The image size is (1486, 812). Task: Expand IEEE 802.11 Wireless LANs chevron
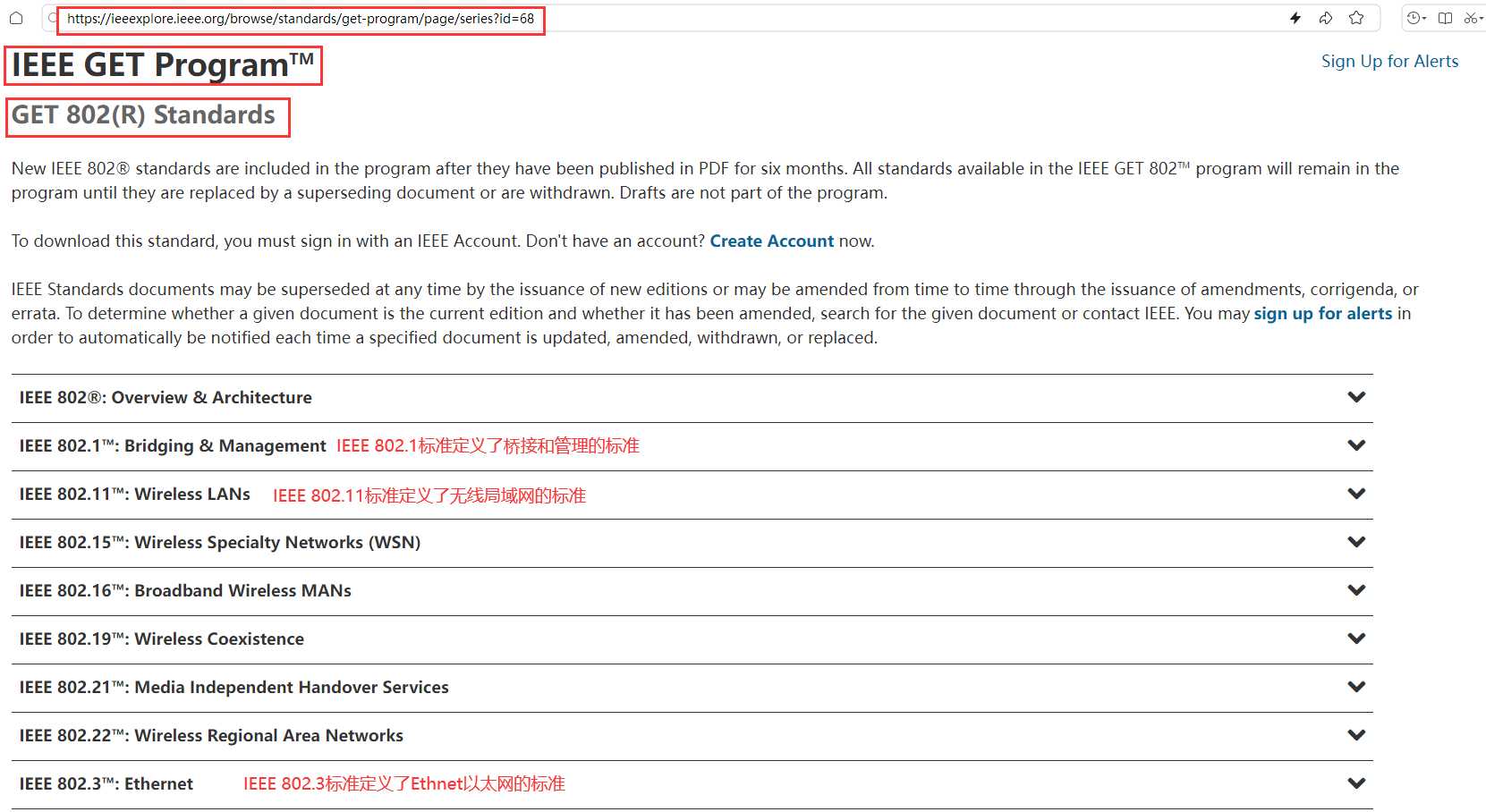point(1356,494)
